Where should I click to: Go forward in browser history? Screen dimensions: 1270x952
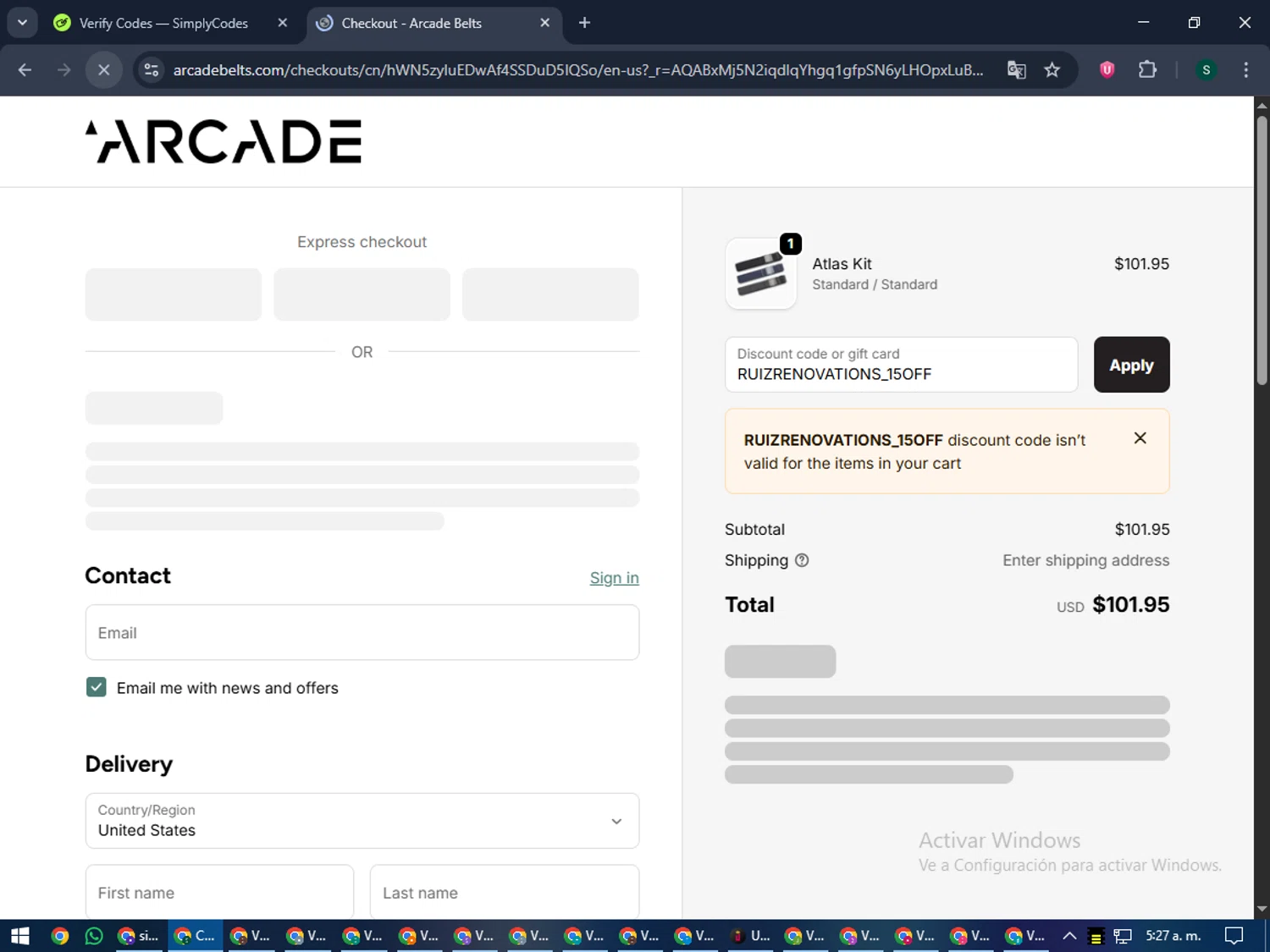(63, 70)
